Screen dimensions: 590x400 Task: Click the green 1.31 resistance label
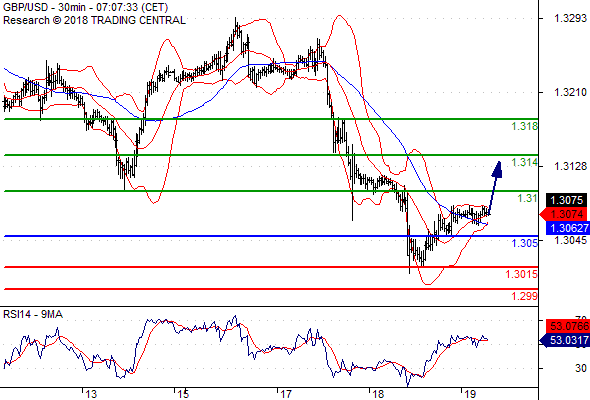(528, 198)
